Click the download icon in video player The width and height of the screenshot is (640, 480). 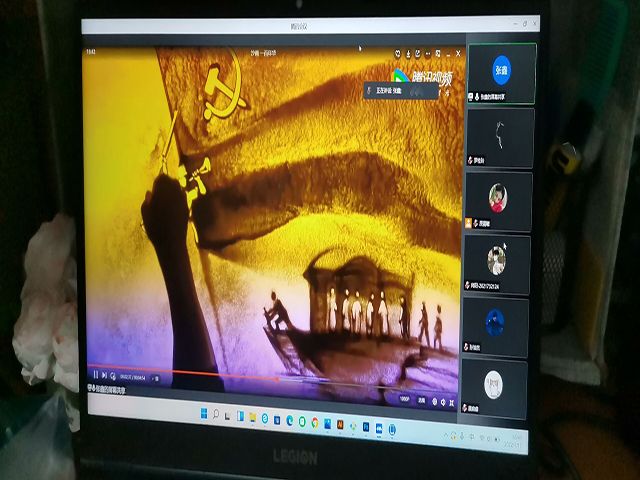[408, 53]
